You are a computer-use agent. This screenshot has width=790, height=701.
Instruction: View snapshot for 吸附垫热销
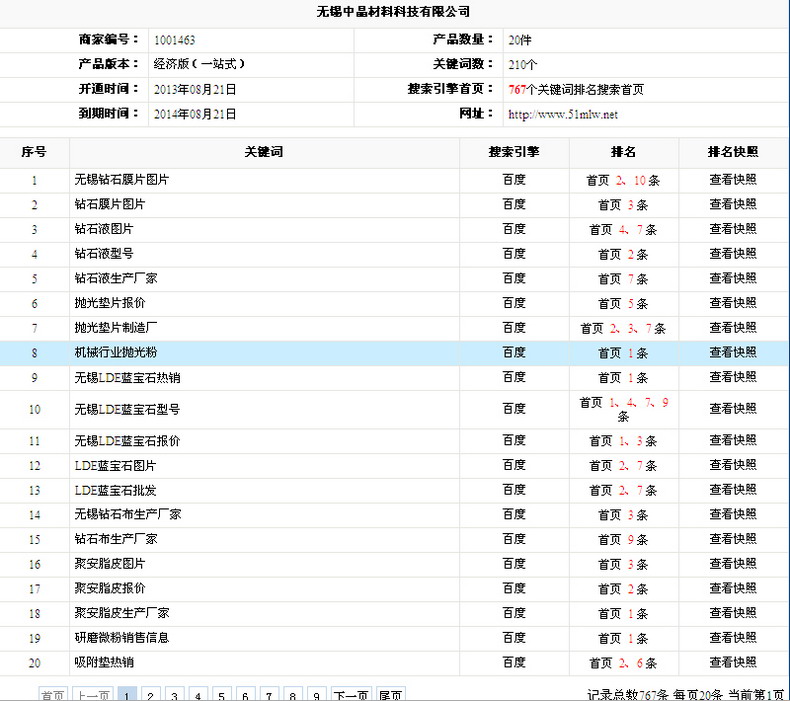(x=733, y=663)
